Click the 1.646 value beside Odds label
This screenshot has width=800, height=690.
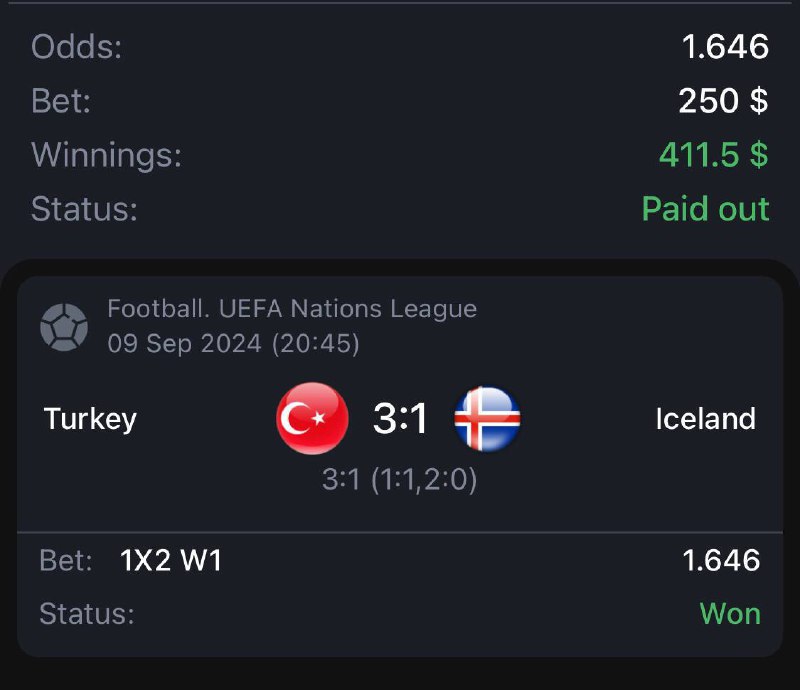pos(725,47)
